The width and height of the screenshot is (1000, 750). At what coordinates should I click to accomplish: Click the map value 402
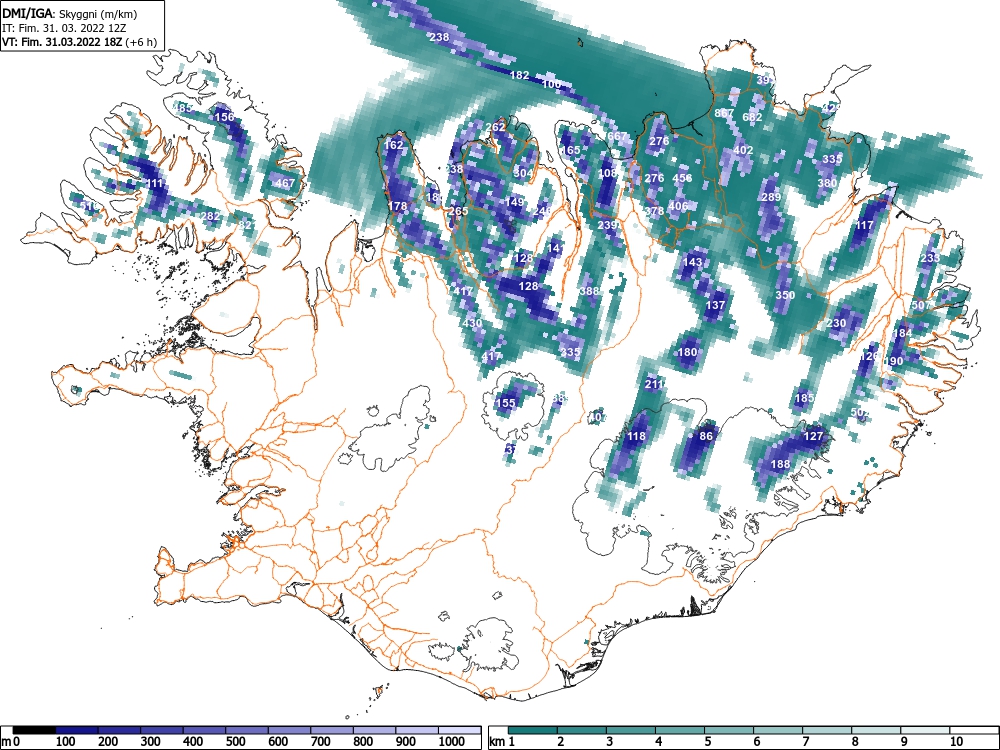point(744,151)
